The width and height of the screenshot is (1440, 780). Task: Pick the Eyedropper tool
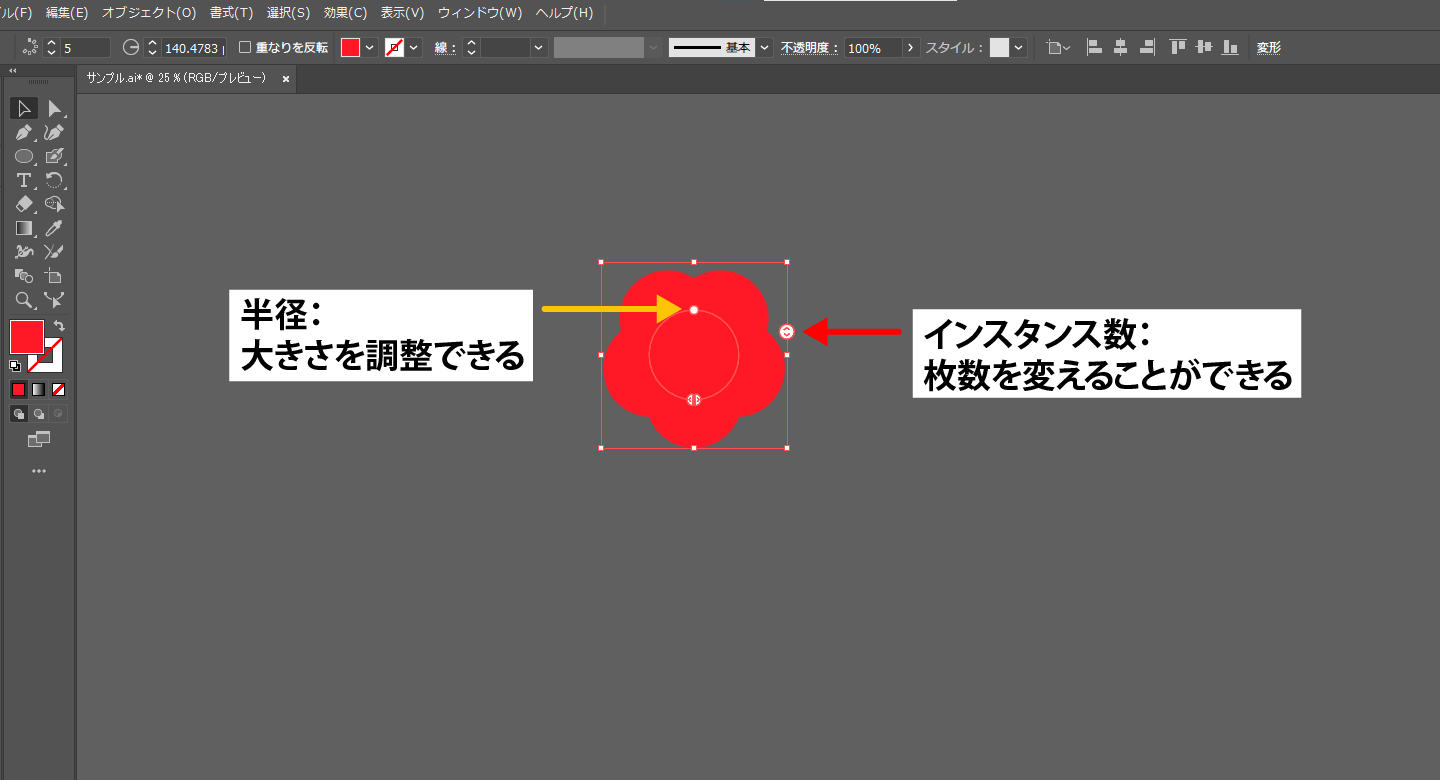point(55,228)
